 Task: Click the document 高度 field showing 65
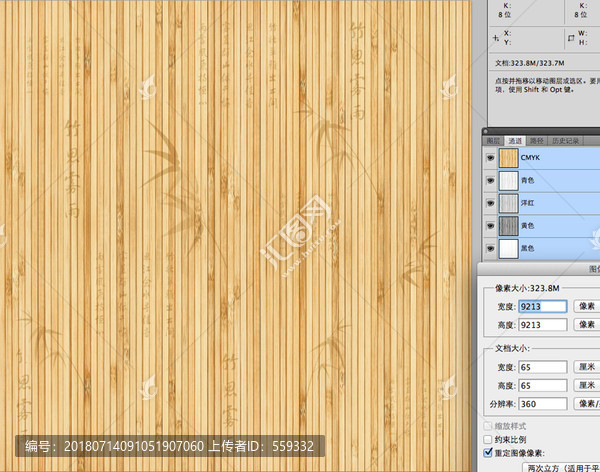click(543, 385)
